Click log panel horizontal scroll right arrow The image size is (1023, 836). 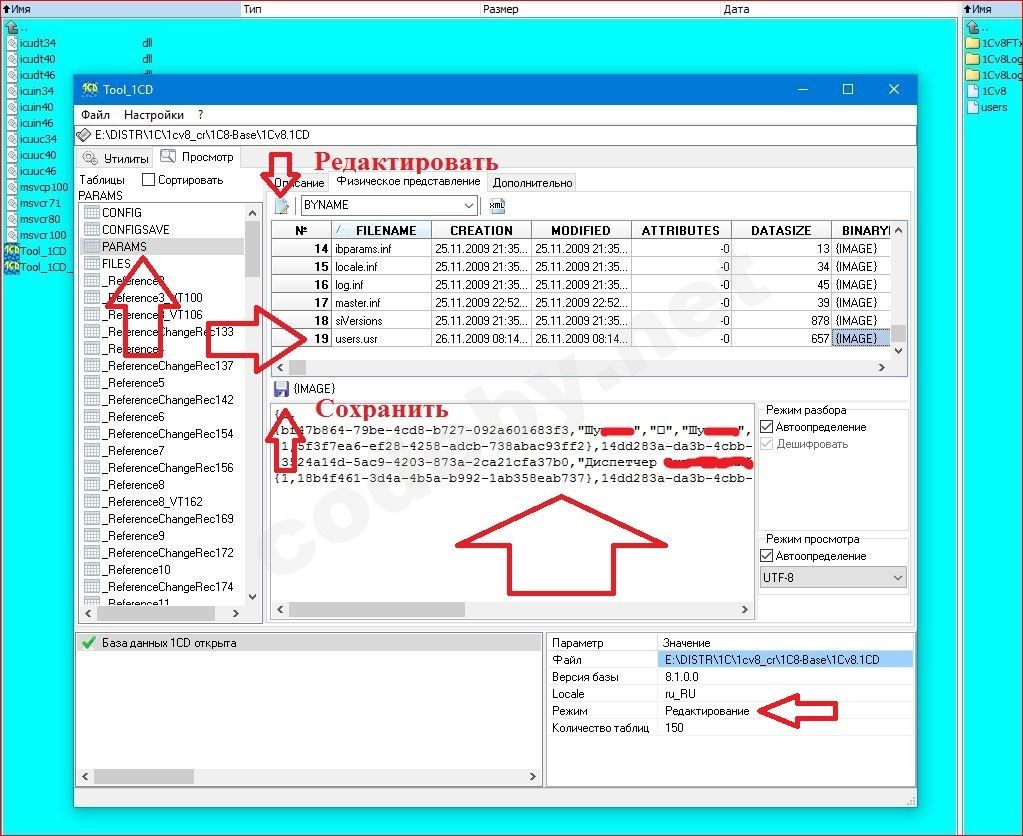pos(533,777)
